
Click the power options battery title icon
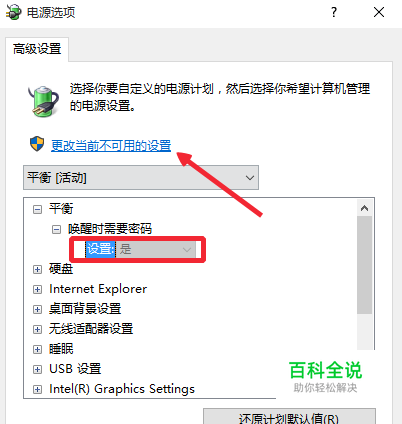click(x=13, y=12)
